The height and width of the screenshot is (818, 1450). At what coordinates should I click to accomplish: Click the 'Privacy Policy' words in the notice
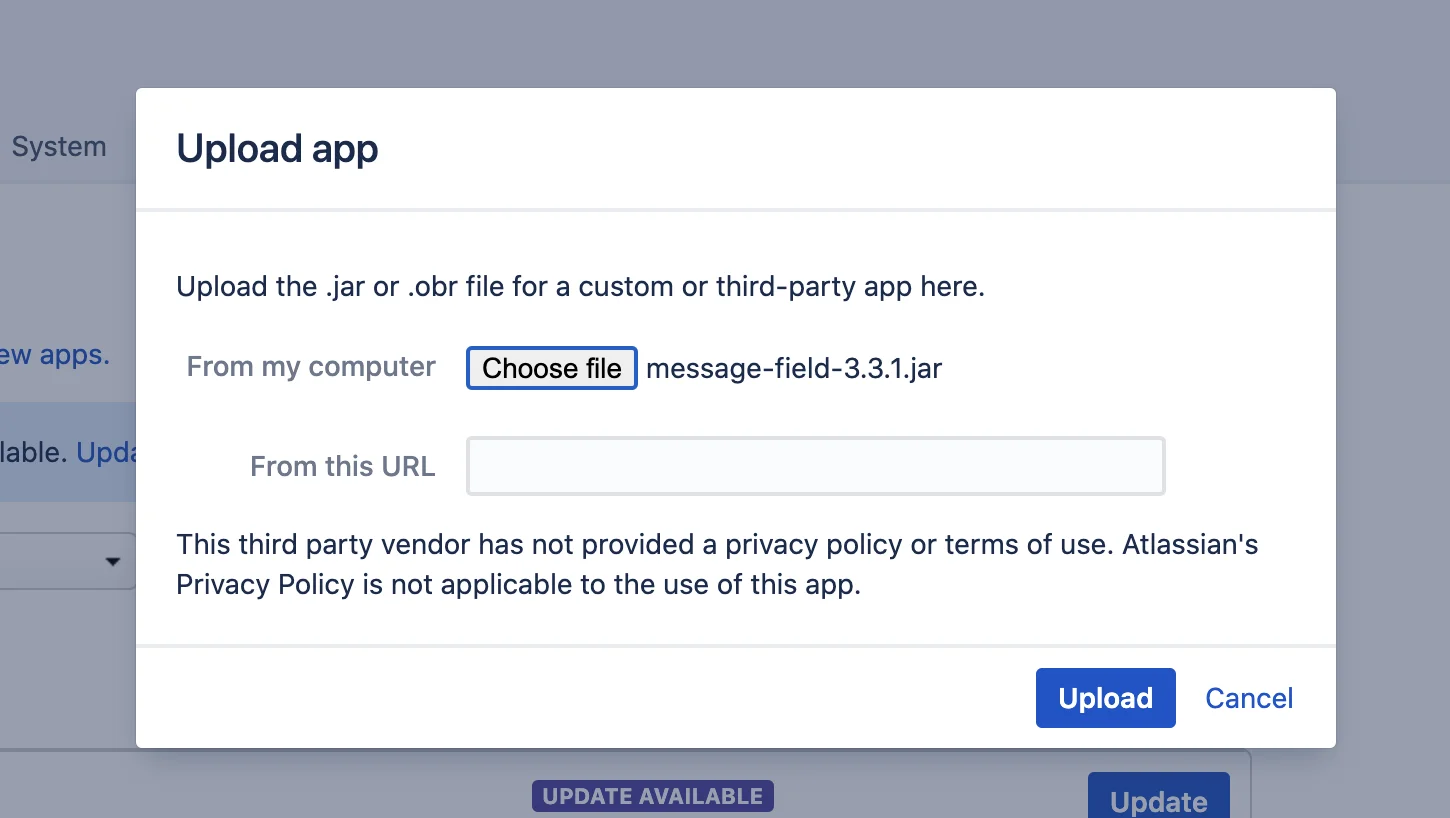[x=265, y=584]
